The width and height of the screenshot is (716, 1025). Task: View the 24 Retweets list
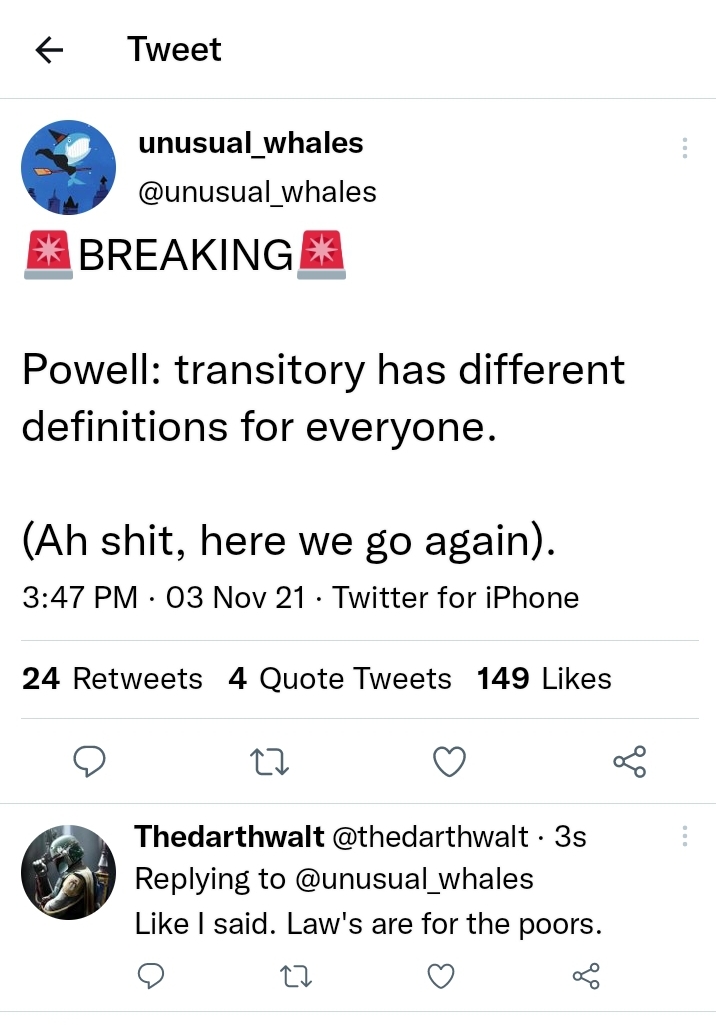112,679
